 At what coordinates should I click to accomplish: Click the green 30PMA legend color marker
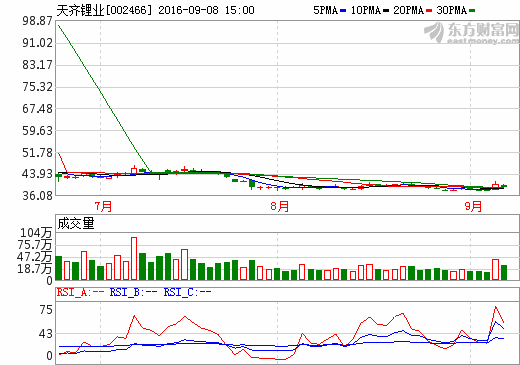(472, 11)
